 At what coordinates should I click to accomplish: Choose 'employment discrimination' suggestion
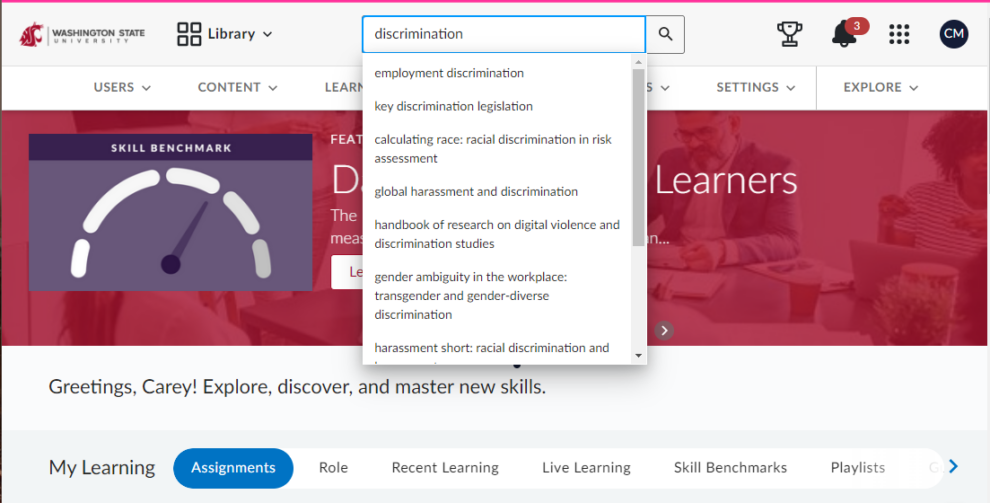[x=449, y=73]
